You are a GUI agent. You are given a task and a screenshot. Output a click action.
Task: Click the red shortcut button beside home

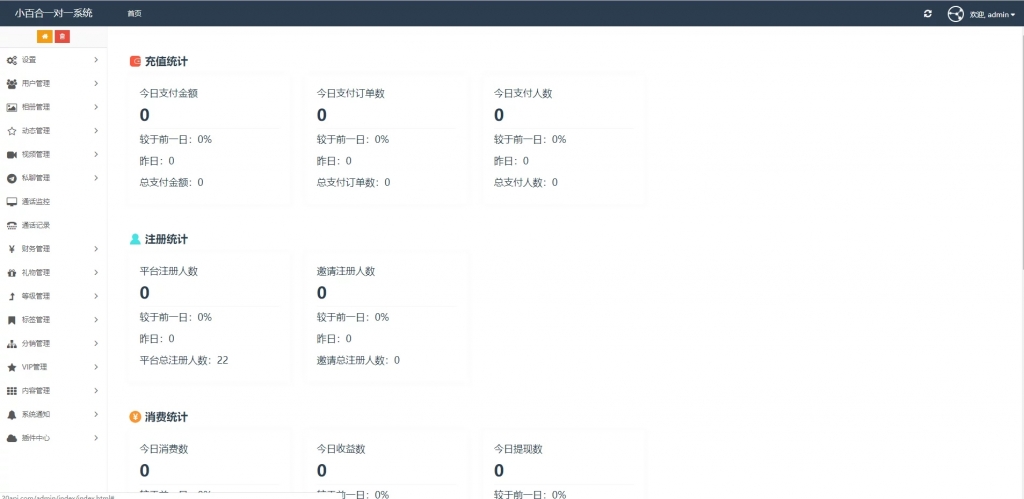click(62, 37)
